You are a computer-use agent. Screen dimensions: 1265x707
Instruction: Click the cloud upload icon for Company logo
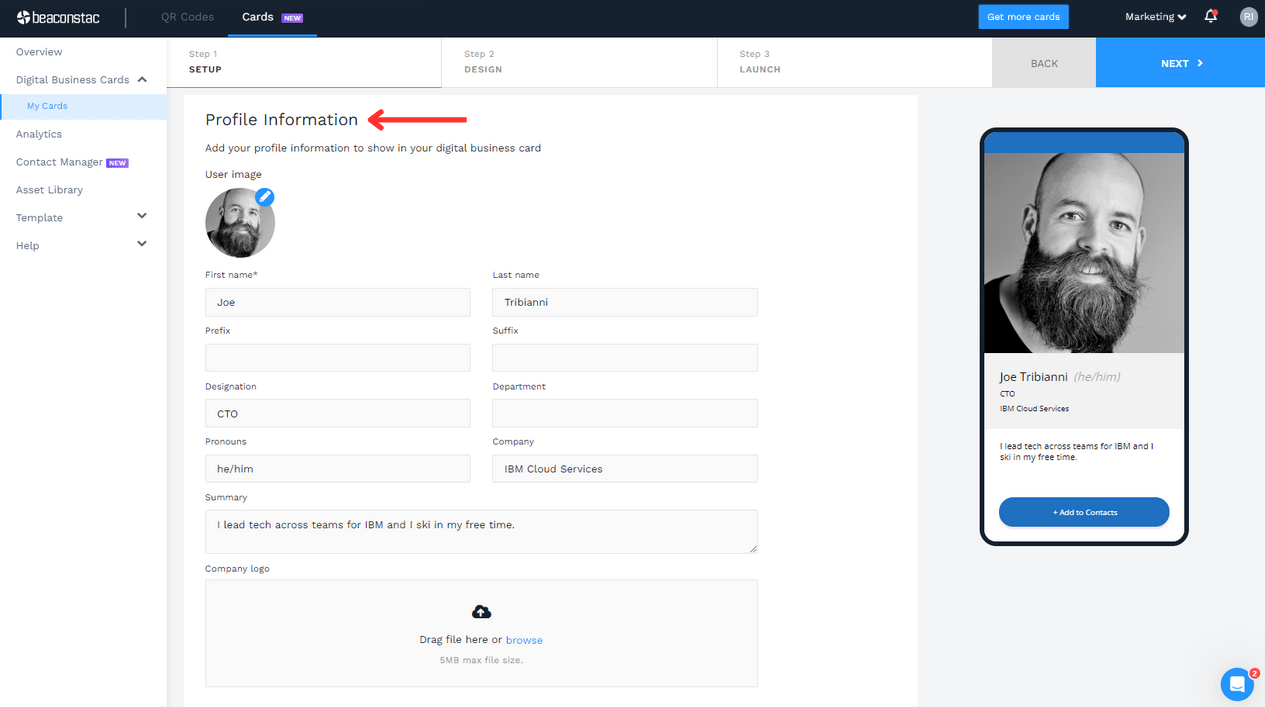[x=481, y=611]
